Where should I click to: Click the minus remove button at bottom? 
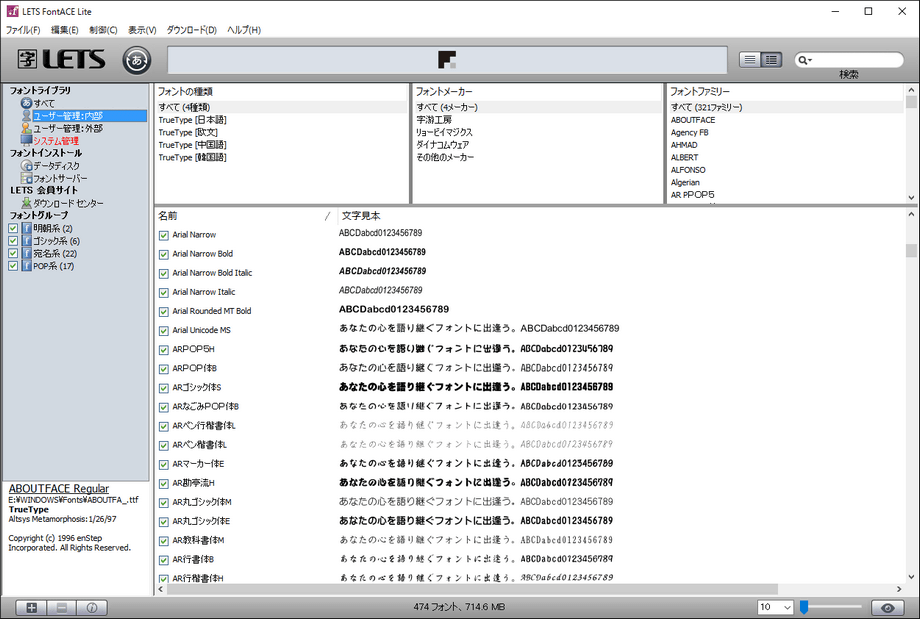point(62,608)
